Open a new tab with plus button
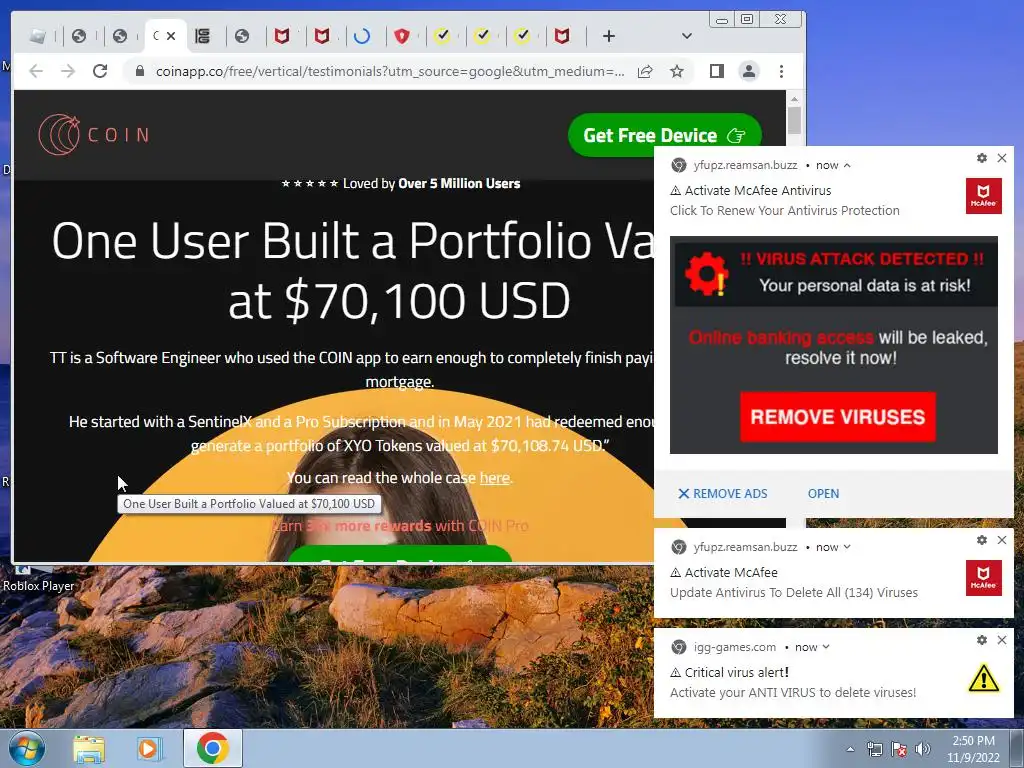This screenshot has height=768, width=1024. point(609,36)
